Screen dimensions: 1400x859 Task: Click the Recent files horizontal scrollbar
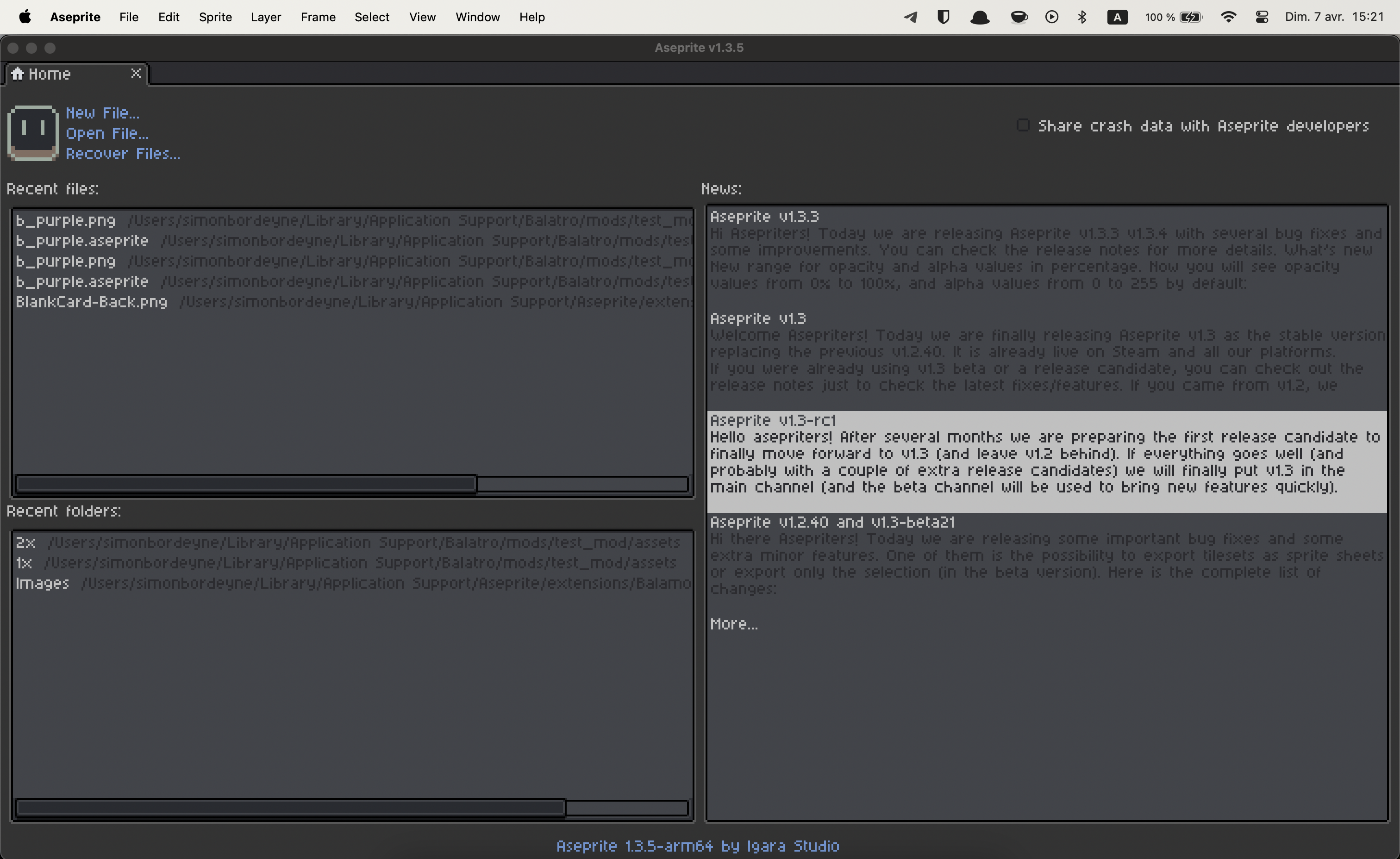(352, 484)
